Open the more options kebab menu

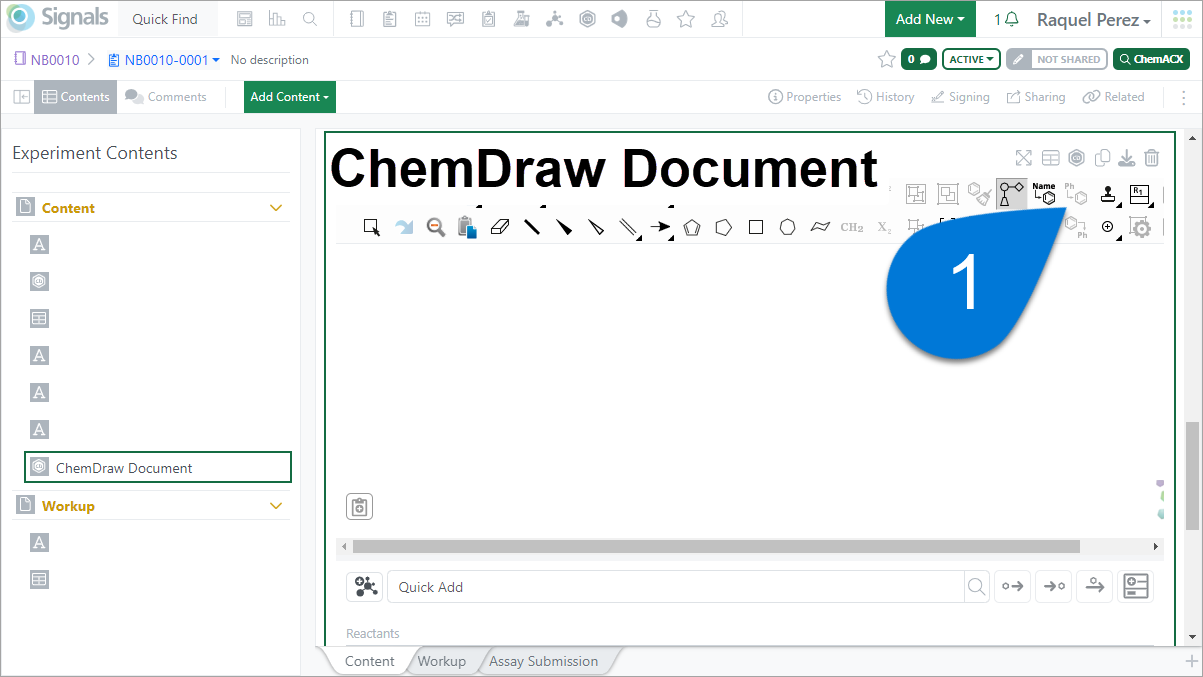(1184, 97)
